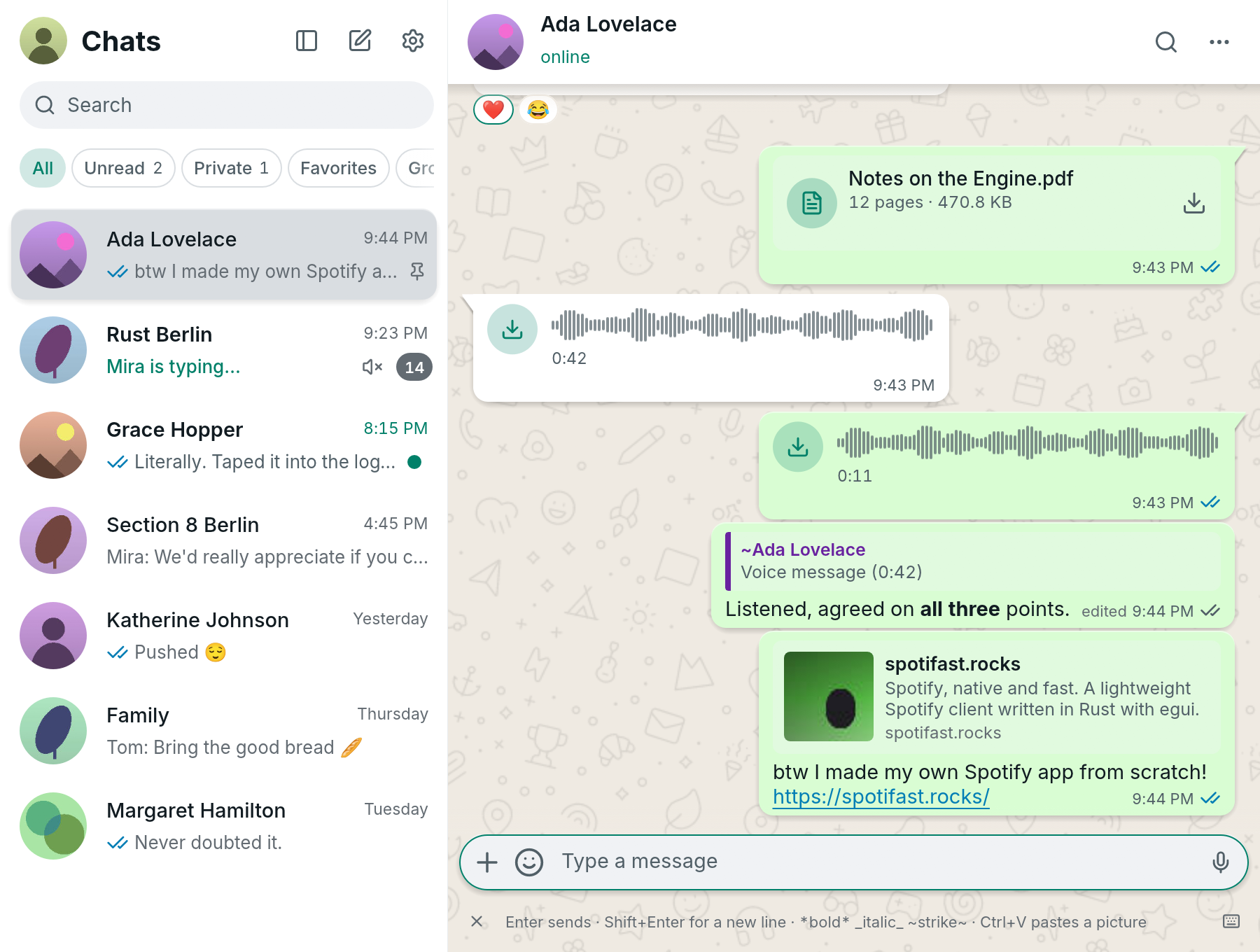The height and width of the screenshot is (952, 1260).
Task: Start recording with the microphone icon
Action: [1221, 862]
